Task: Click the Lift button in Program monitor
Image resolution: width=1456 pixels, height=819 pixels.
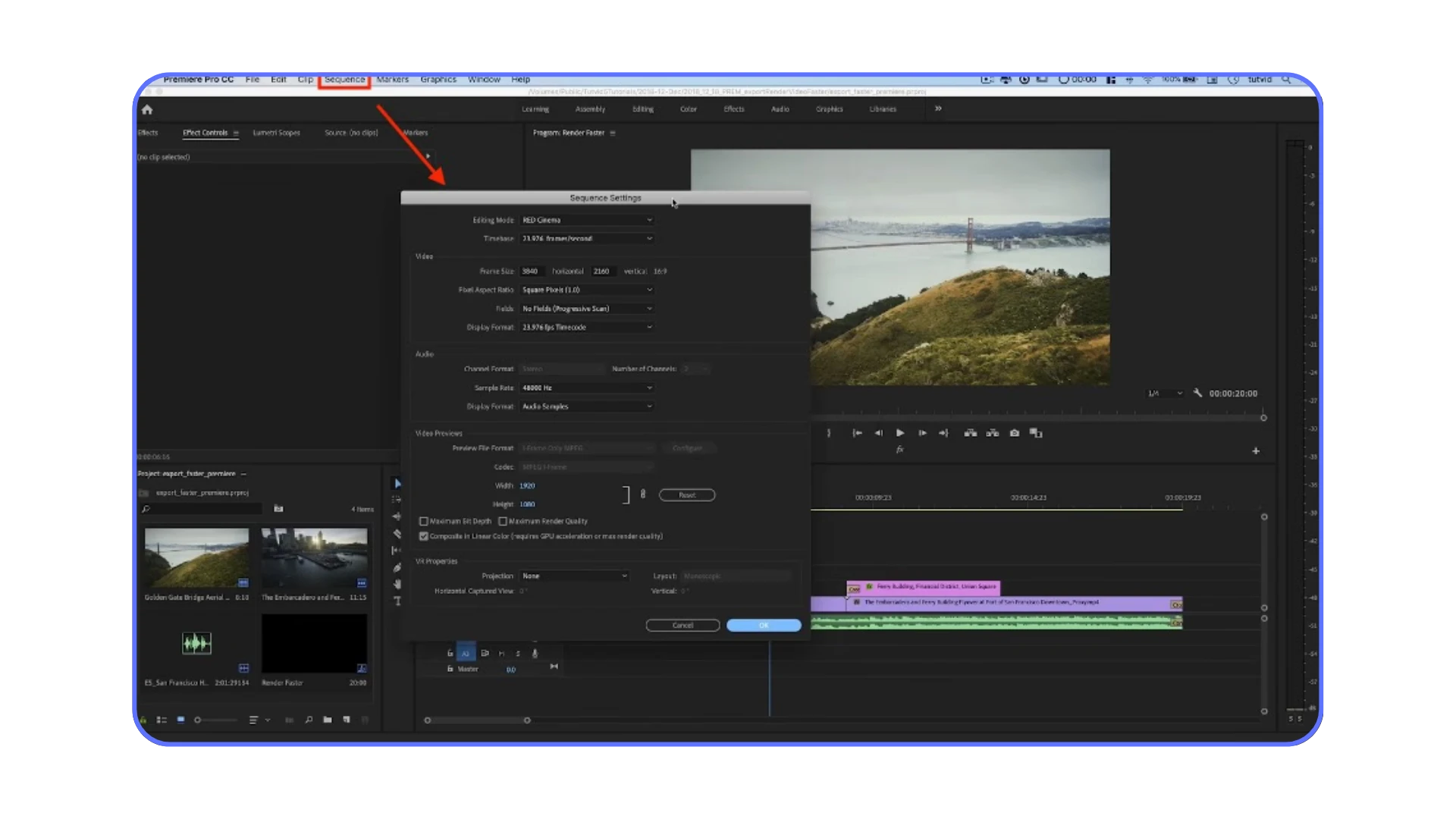Action: click(970, 433)
